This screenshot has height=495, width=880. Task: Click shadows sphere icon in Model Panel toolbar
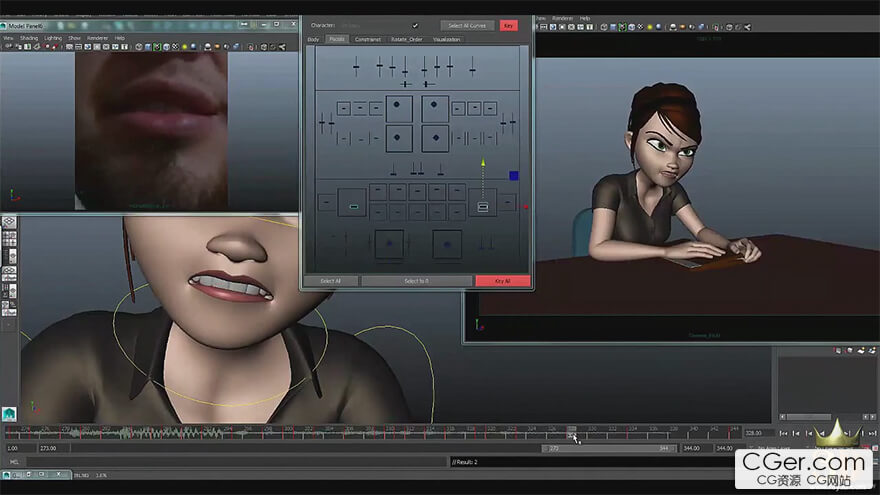coord(194,47)
